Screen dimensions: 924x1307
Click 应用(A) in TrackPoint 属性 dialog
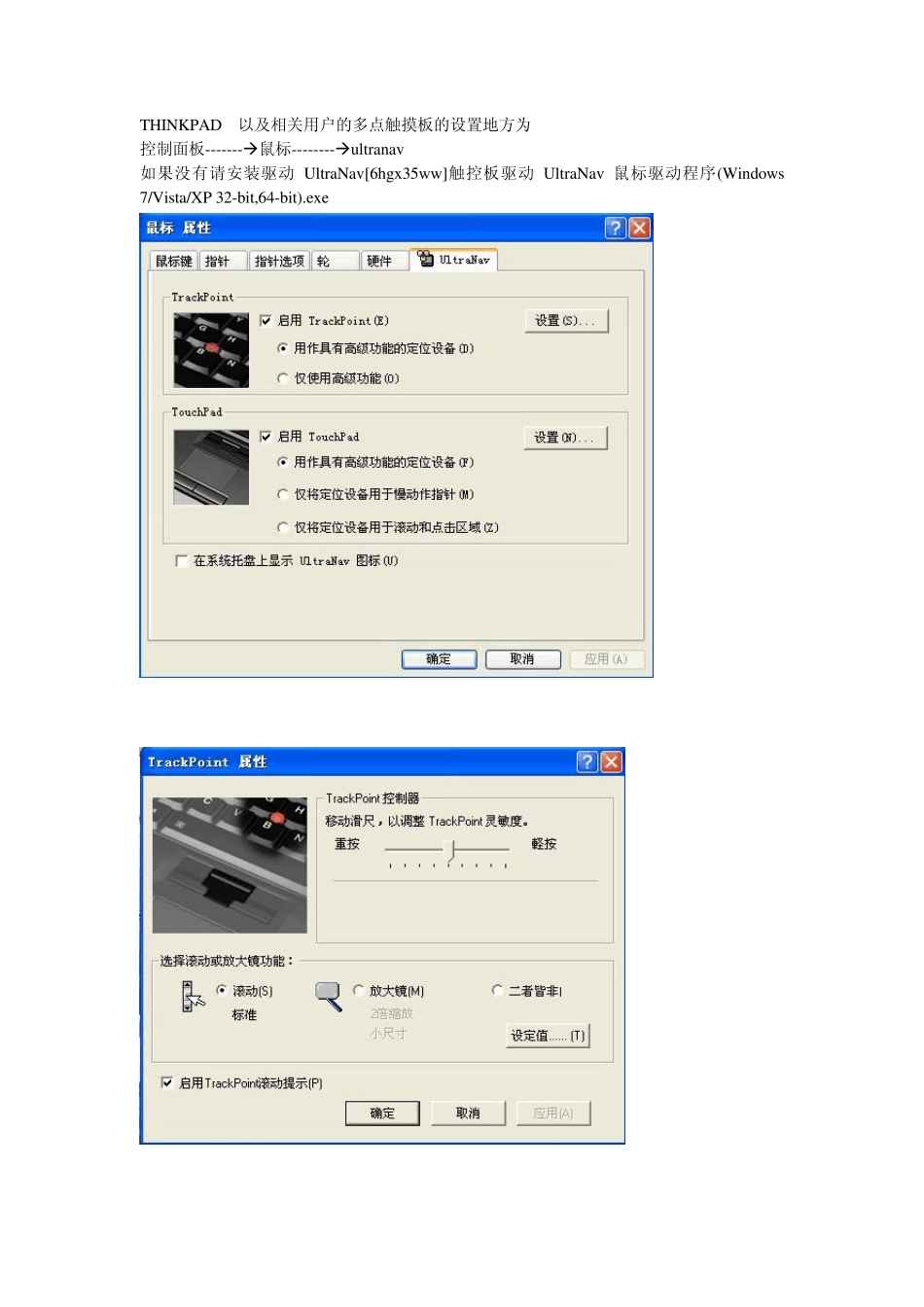pyautogui.click(x=553, y=1113)
